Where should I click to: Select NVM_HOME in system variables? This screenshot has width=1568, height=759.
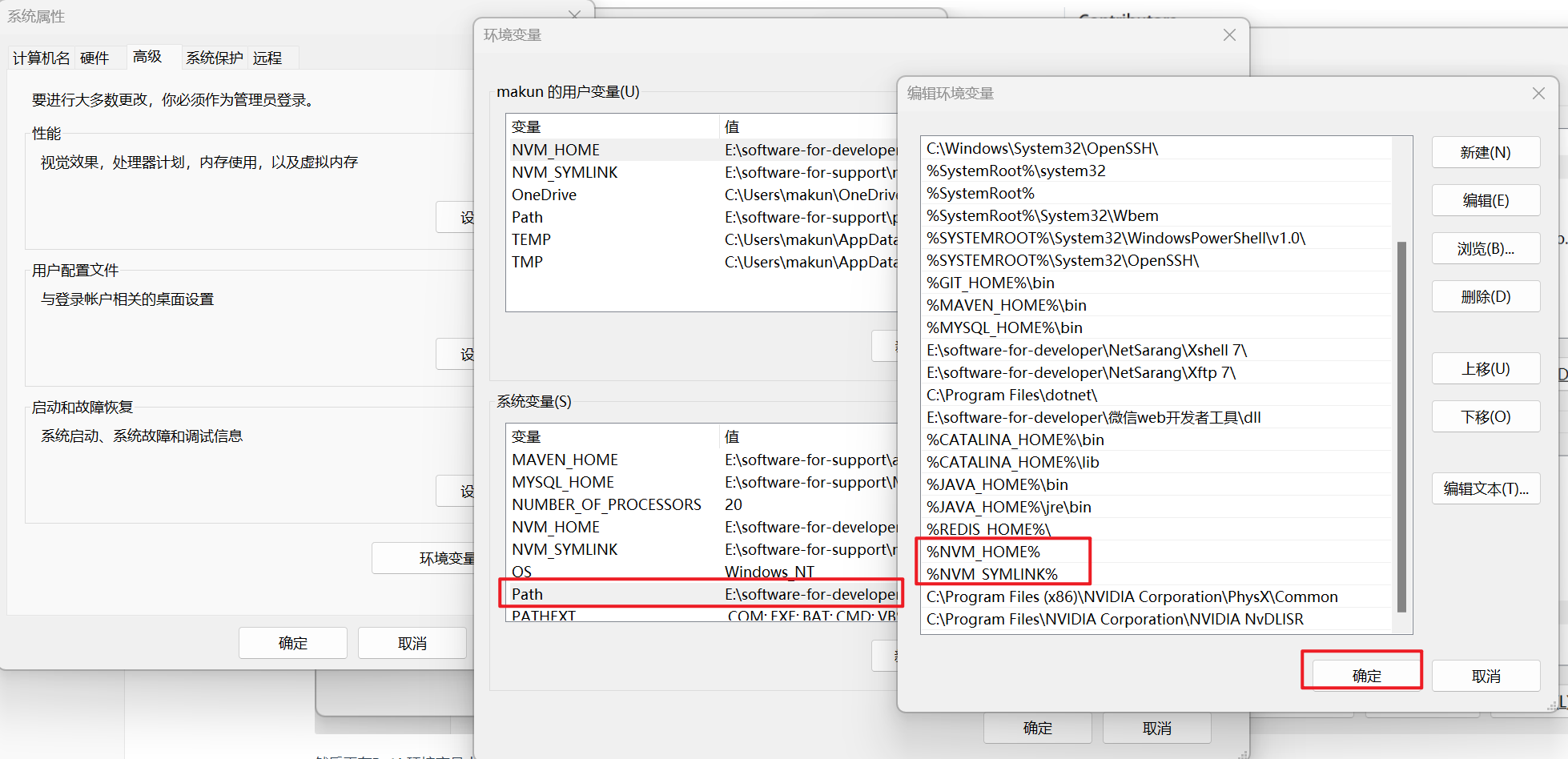(x=702, y=527)
